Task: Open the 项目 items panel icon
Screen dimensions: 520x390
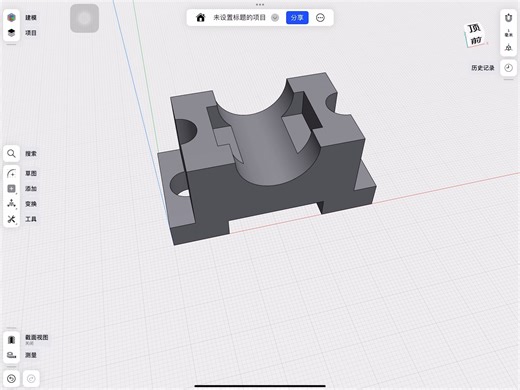Action: 11,33
